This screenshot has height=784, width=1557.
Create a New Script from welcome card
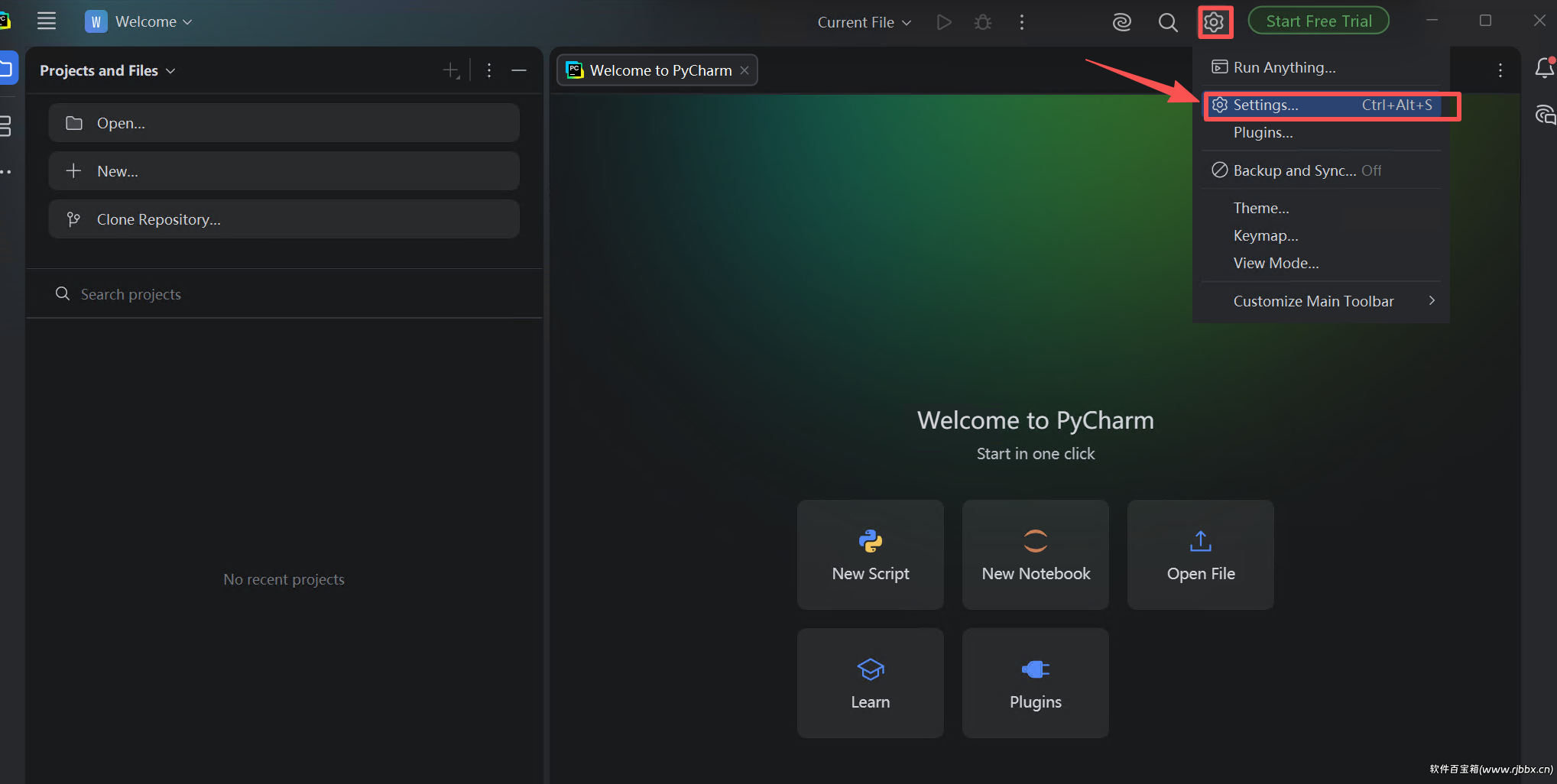point(871,555)
